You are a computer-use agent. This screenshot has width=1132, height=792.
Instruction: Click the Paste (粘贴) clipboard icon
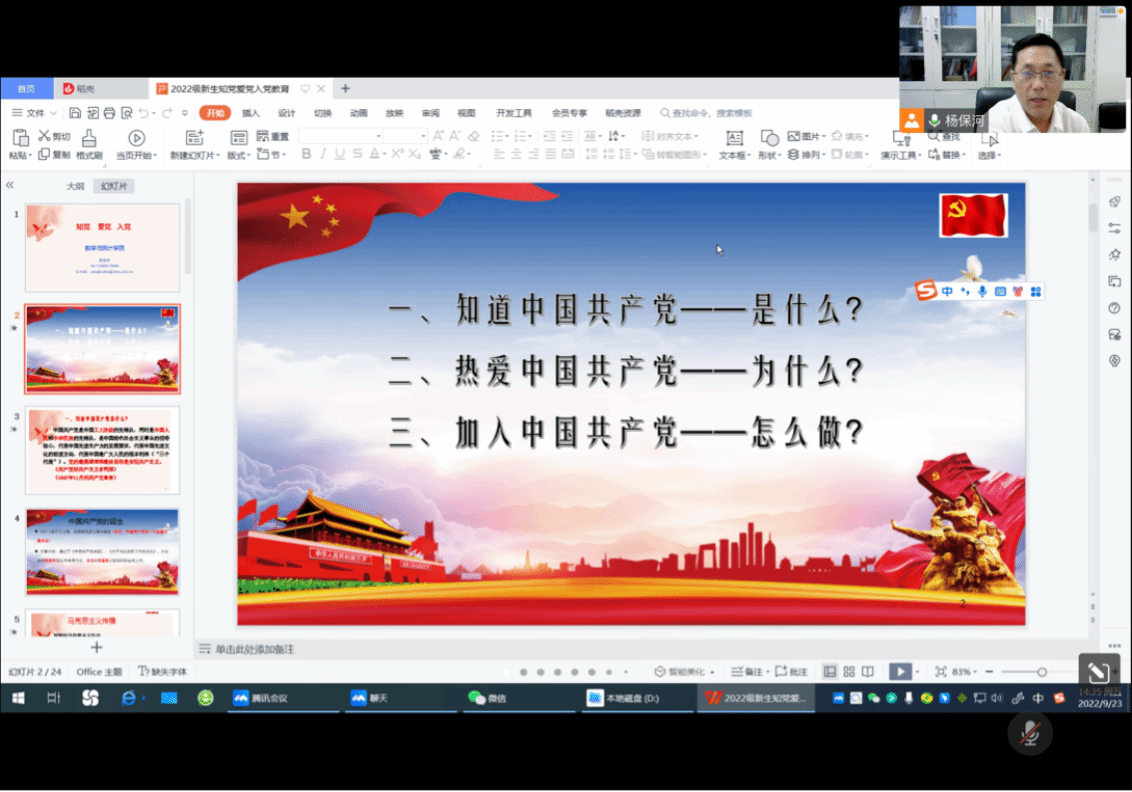[x=20, y=138]
